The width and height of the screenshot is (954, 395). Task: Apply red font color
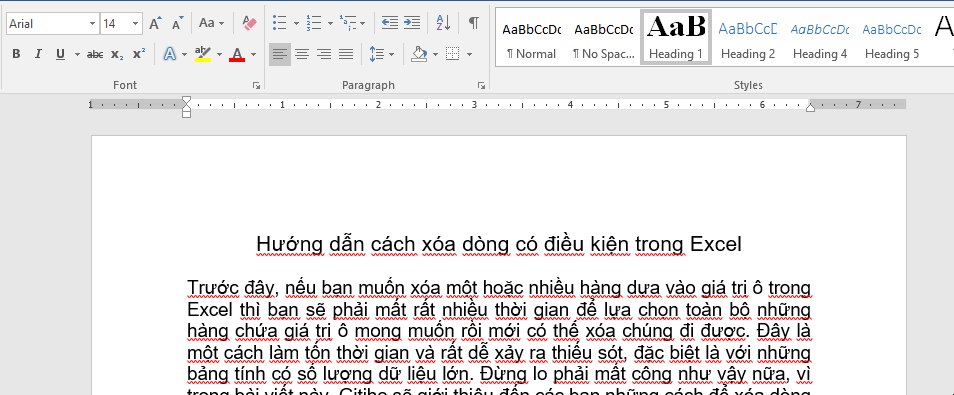pyautogui.click(x=237, y=54)
